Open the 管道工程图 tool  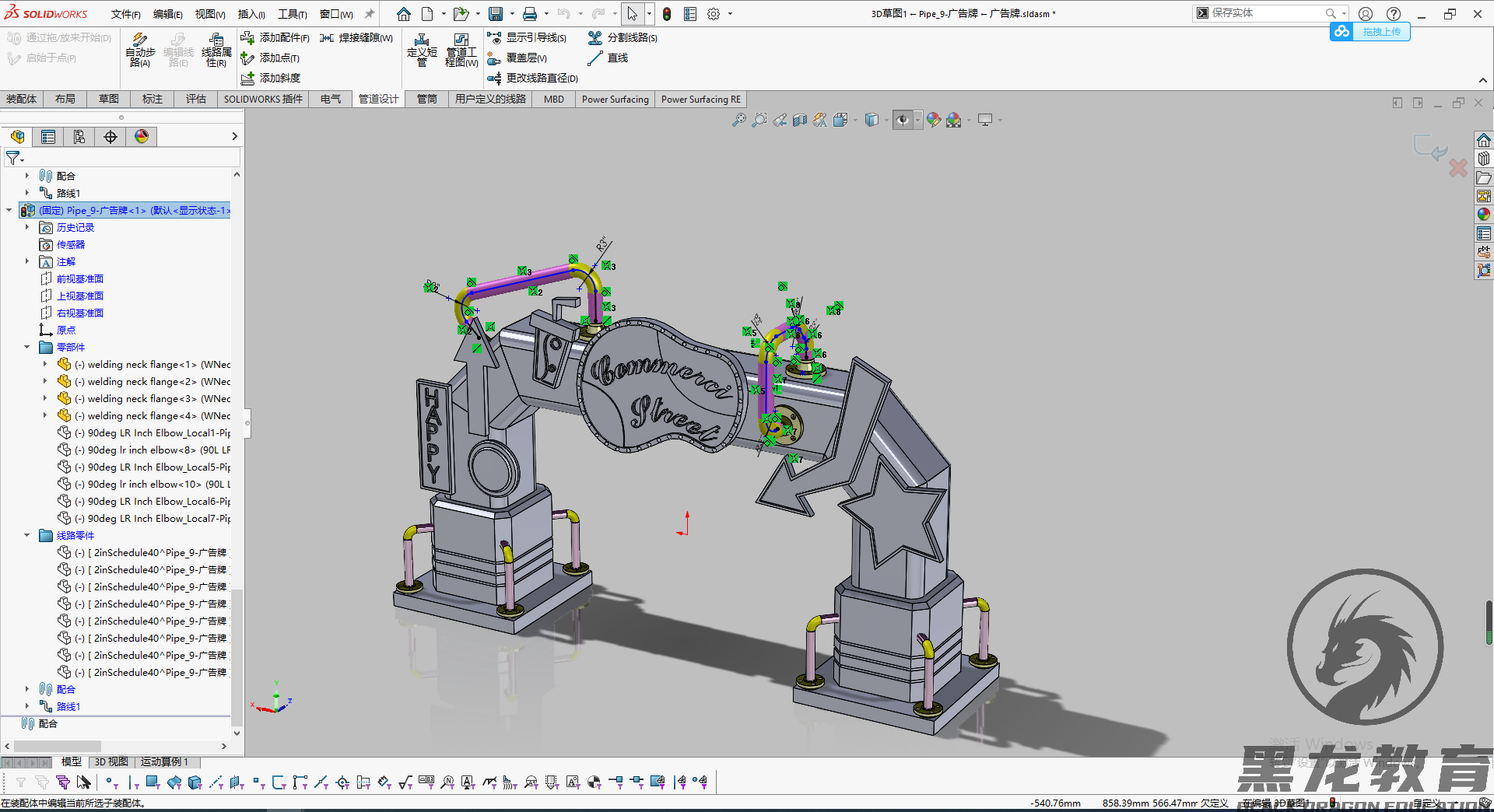tap(461, 48)
